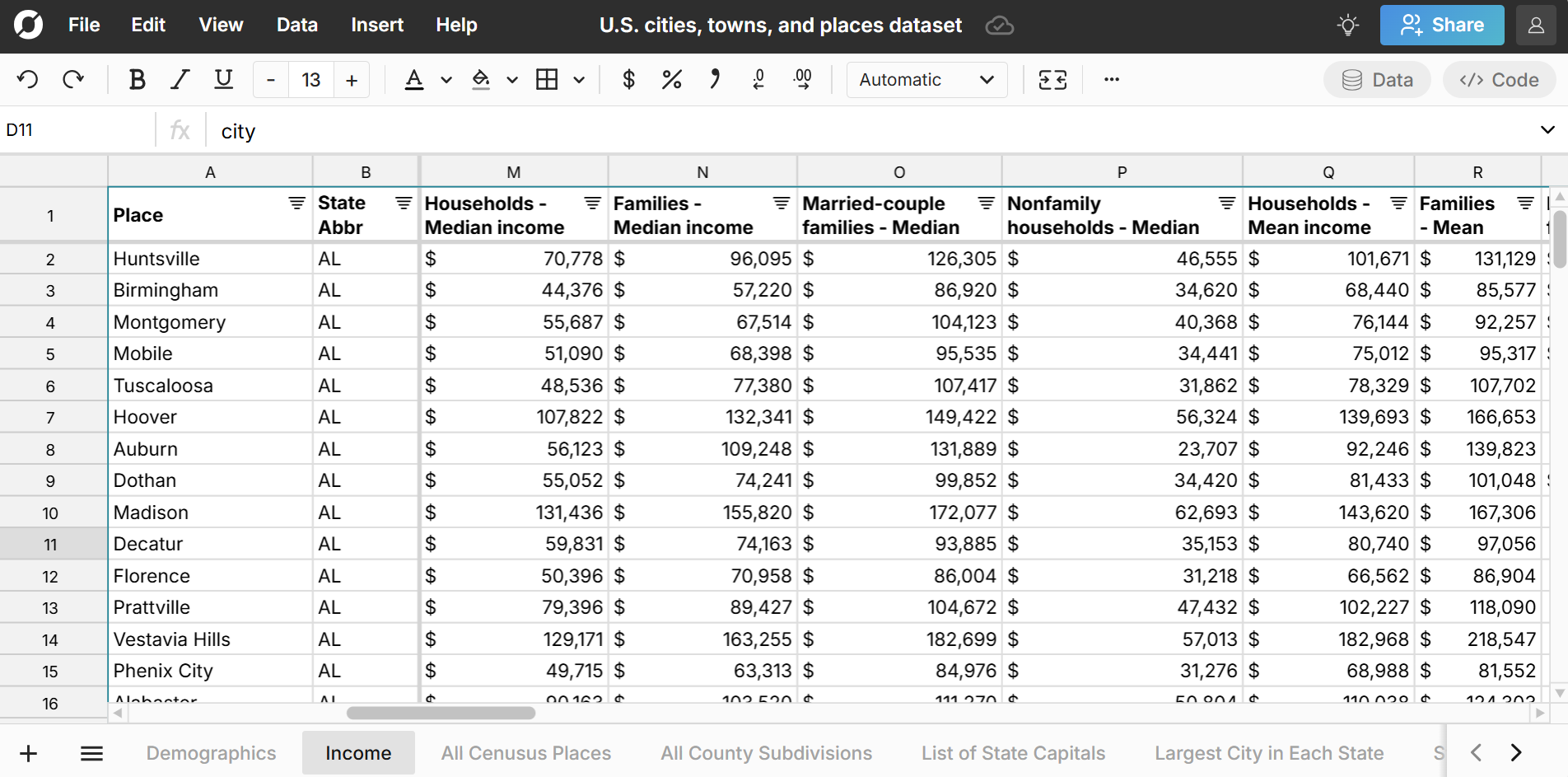Apply currency format with the dollar sign icon
The width and height of the screenshot is (1568, 777).
(x=628, y=79)
